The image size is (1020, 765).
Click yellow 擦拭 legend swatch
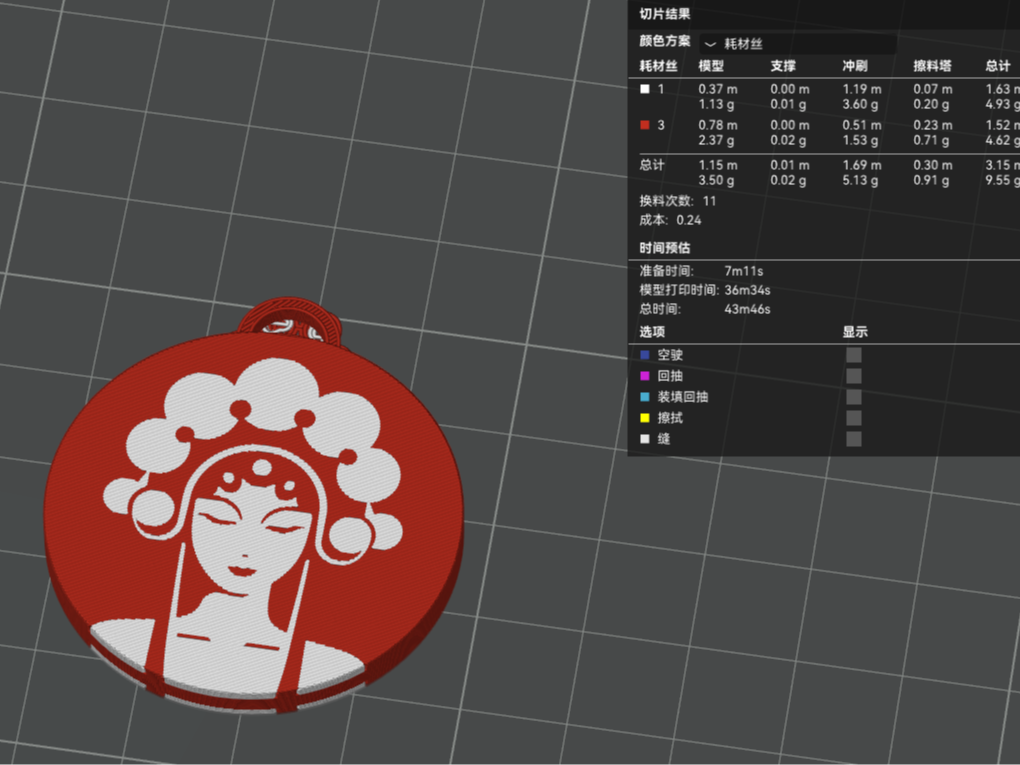click(645, 418)
